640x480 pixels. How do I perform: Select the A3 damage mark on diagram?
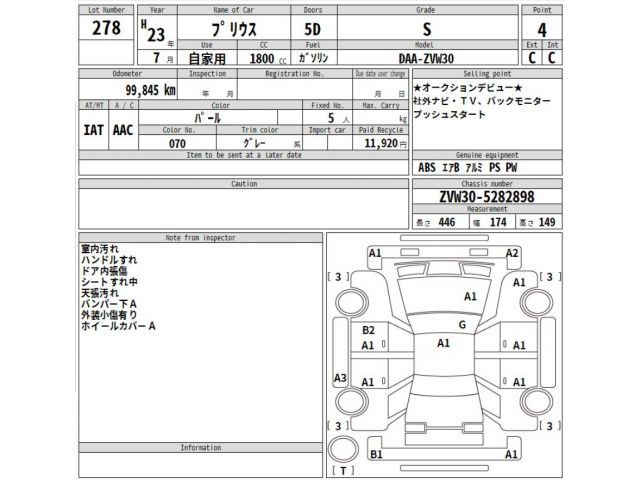(340, 378)
